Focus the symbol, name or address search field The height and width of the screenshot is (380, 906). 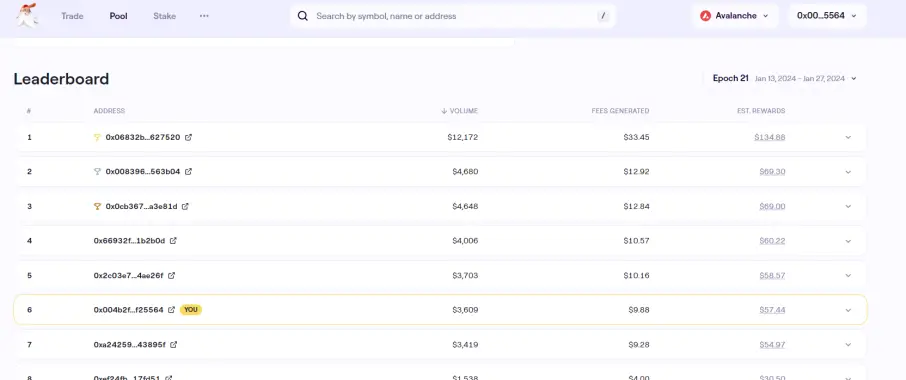pyautogui.click(x=452, y=16)
